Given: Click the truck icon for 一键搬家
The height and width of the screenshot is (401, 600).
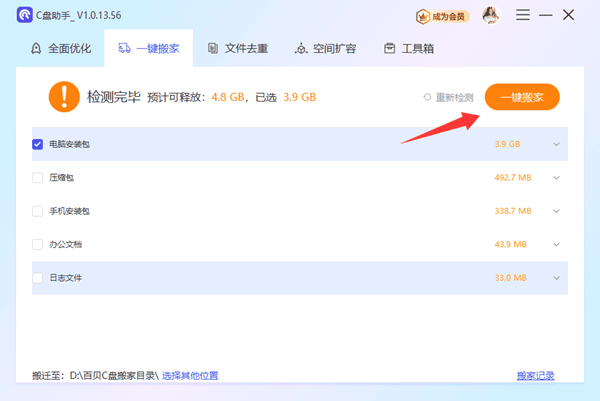Looking at the screenshot, I should point(124,49).
